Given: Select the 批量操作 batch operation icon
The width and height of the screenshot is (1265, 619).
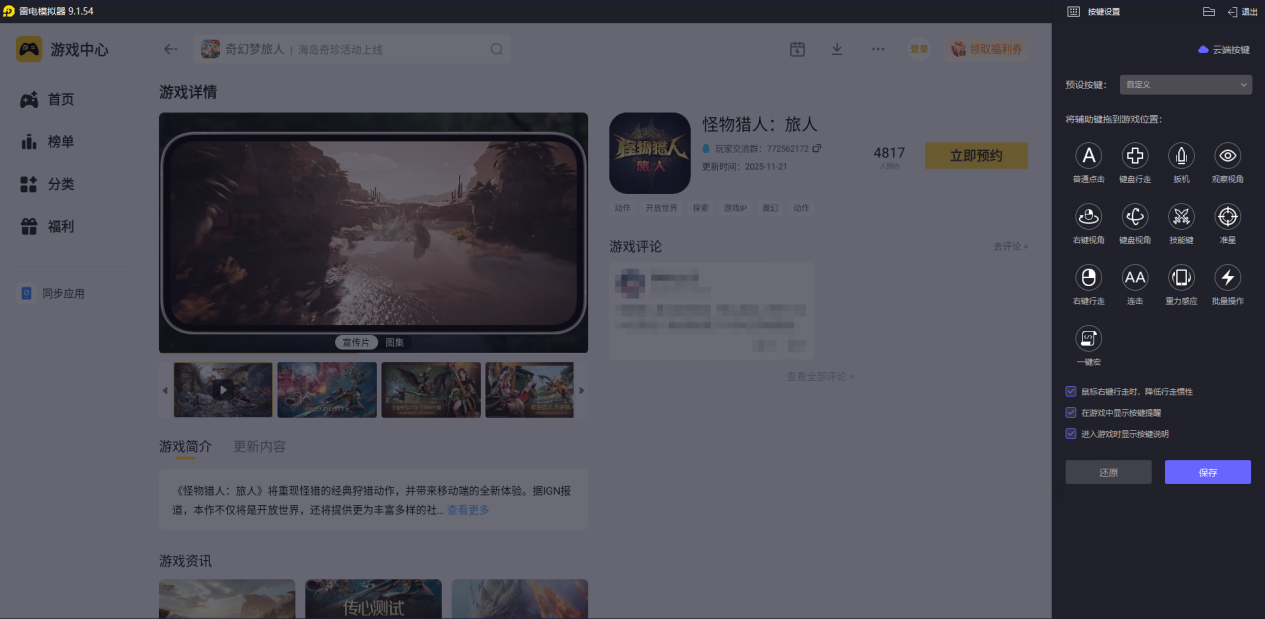Looking at the screenshot, I should [1227, 278].
